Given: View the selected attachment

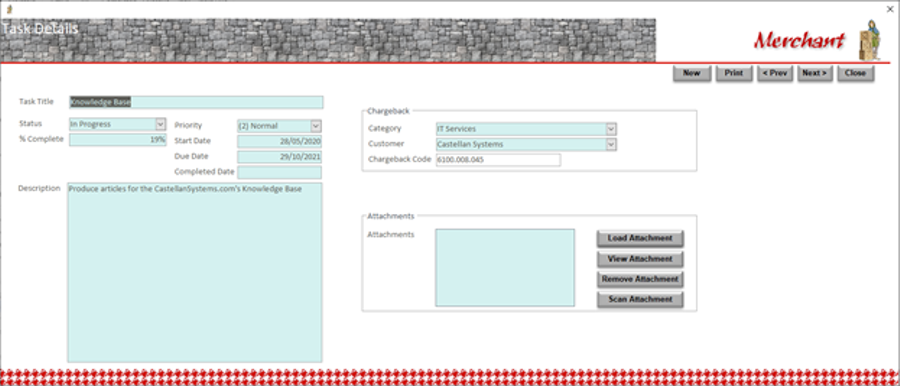Looking at the screenshot, I should pos(640,259).
